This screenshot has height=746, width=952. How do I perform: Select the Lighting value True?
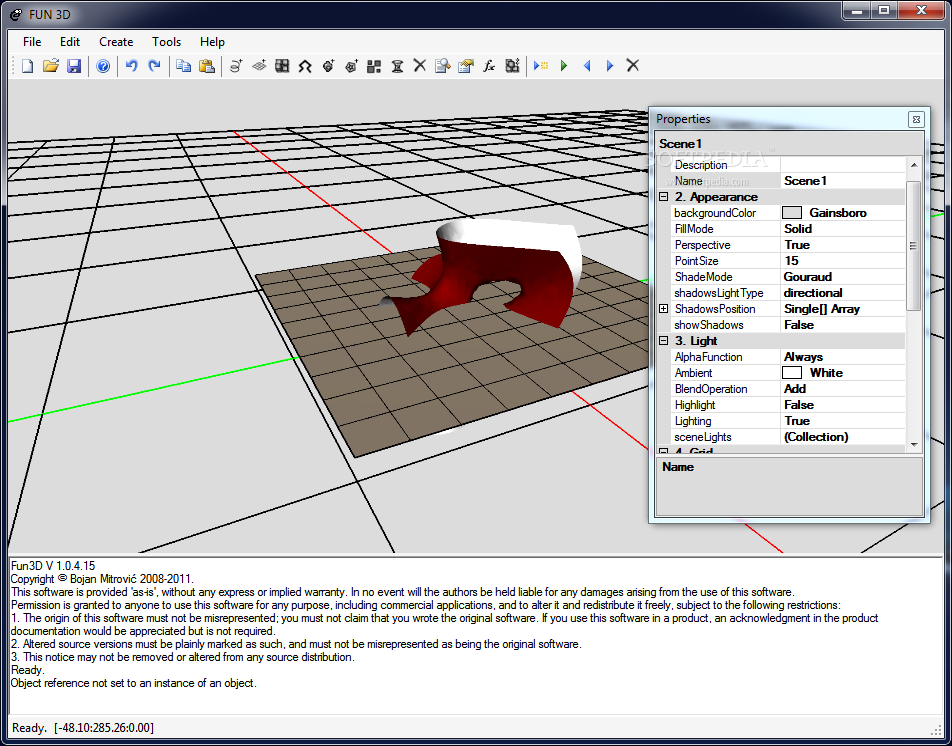click(843, 421)
